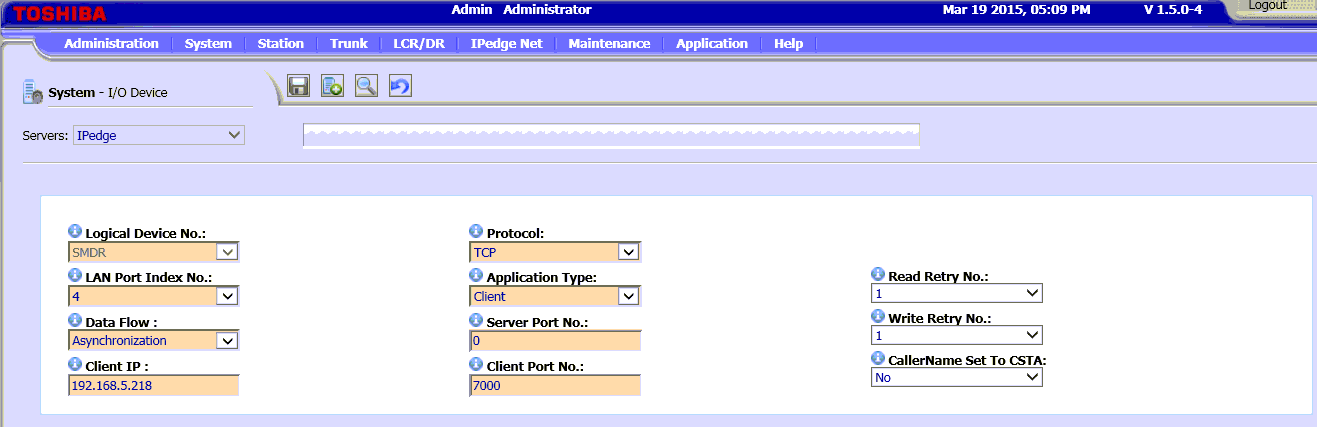Click the add new record icon
This screenshot has height=427, width=1317.
(332, 86)
